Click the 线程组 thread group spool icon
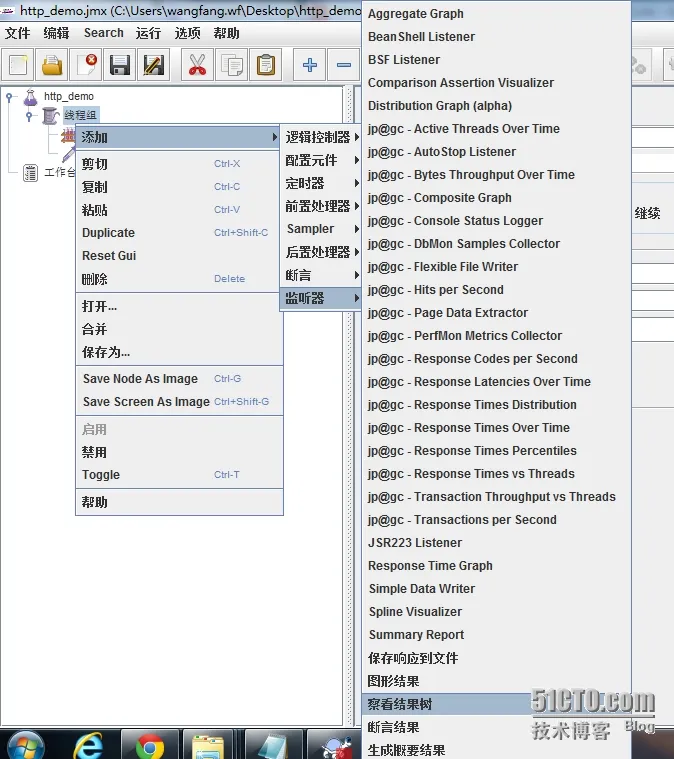The height and width of the screenshot is (759, 674). pyautogui.click(x=50, y=116)
